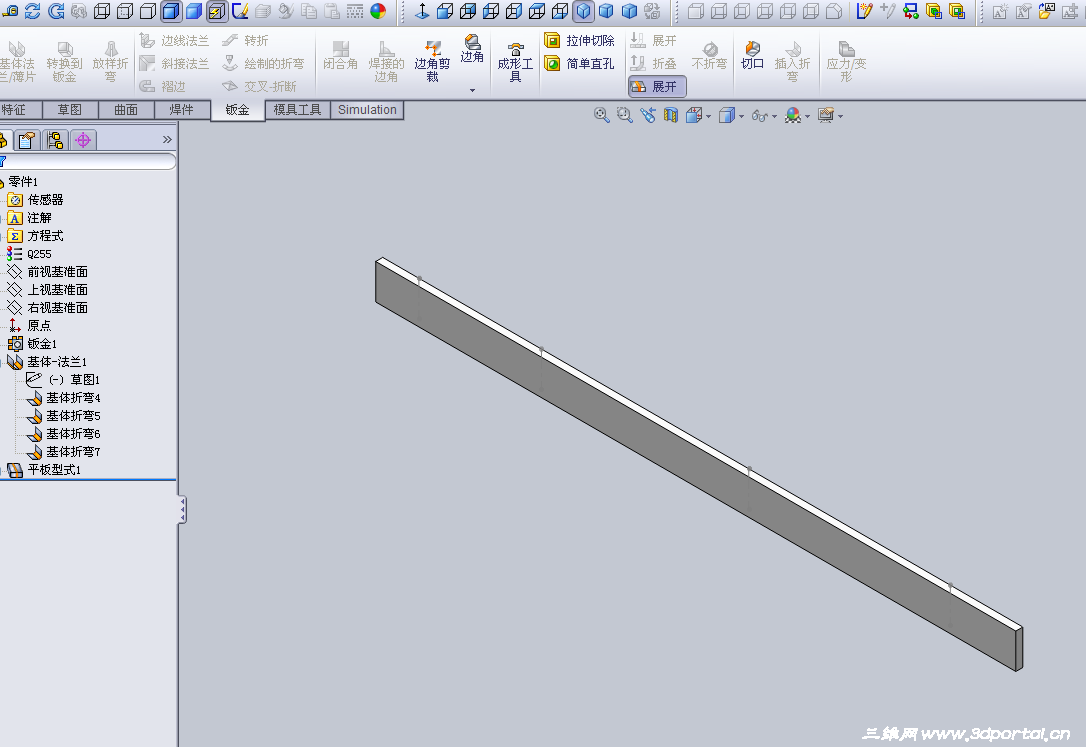
Task: Click the 切口 button
Action: pos(752,55)
